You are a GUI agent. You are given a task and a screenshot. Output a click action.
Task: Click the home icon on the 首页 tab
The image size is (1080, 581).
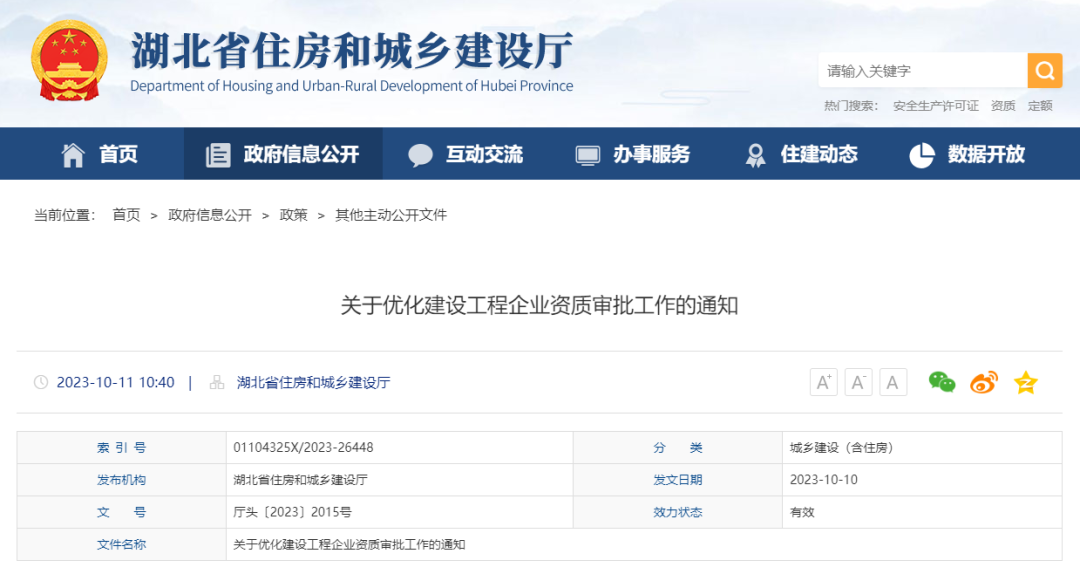tap(72, 153)
